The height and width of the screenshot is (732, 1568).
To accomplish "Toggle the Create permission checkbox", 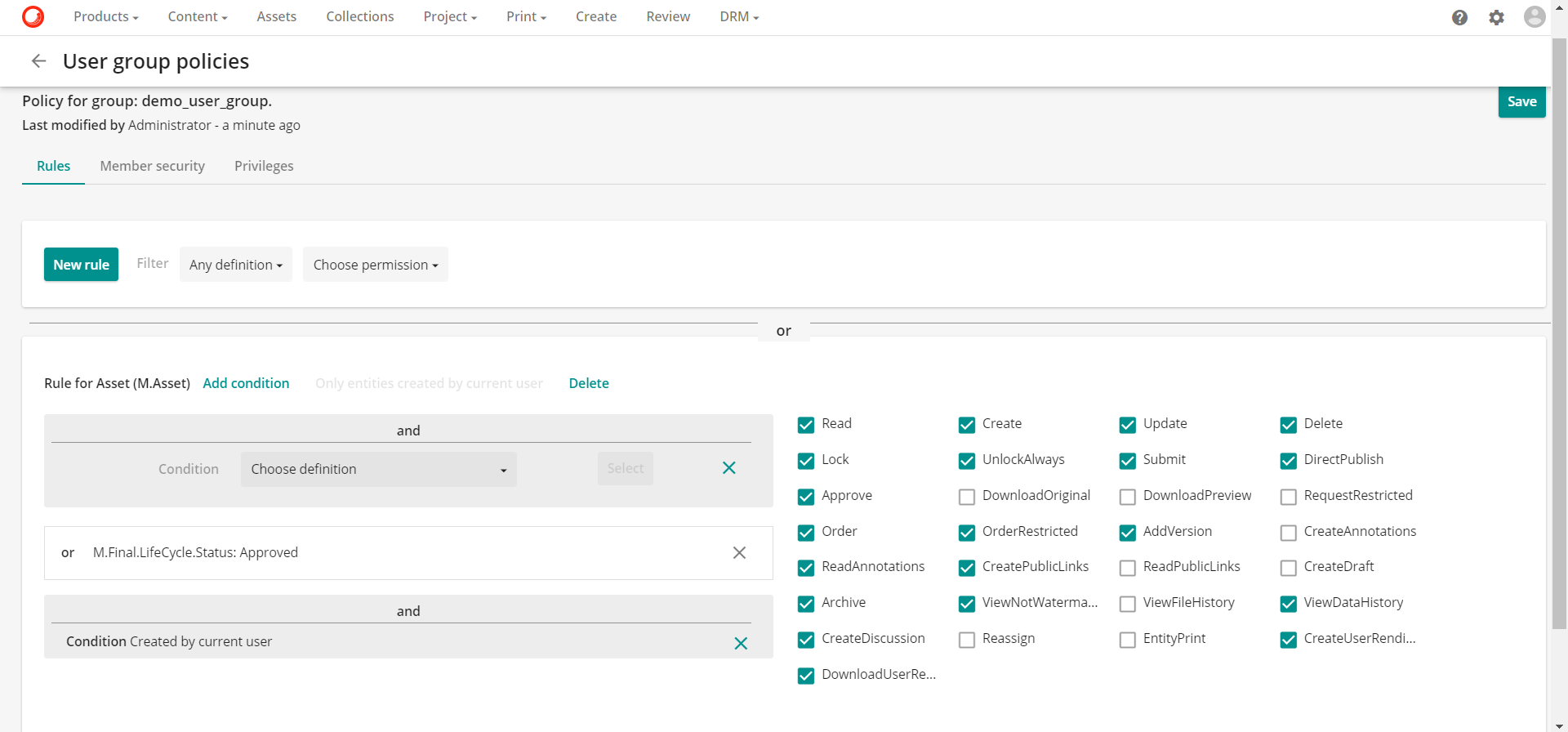I will click(967, 425).
